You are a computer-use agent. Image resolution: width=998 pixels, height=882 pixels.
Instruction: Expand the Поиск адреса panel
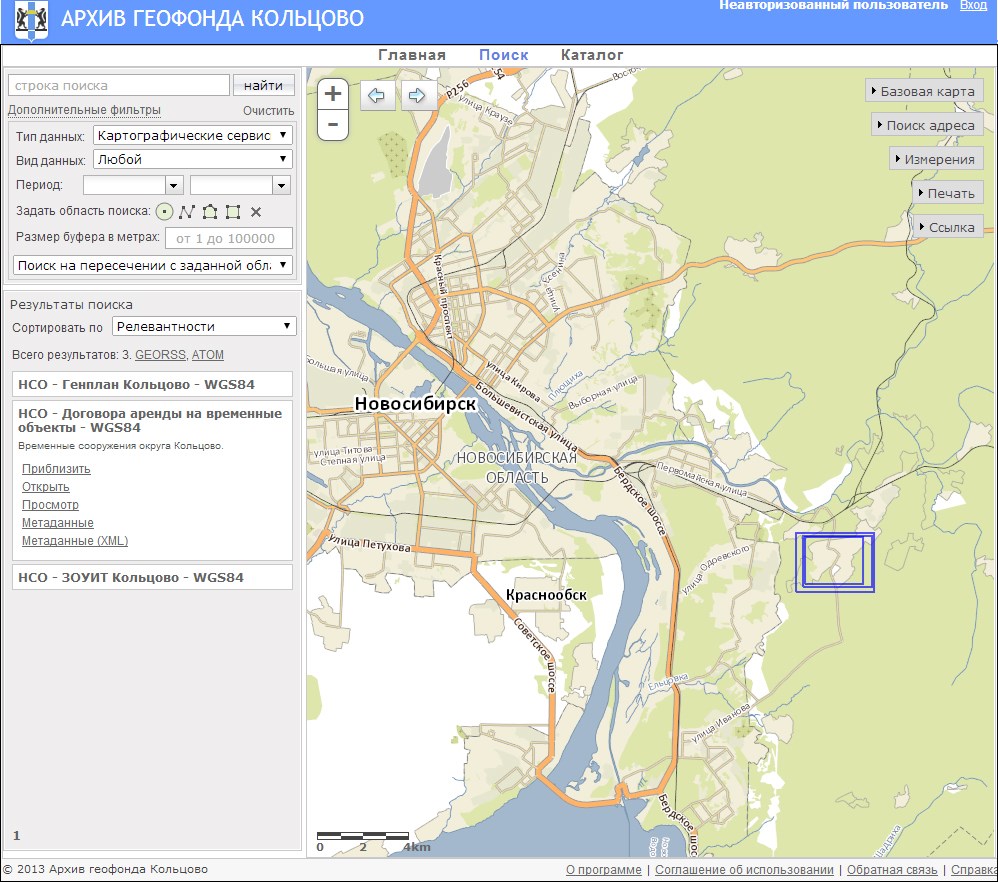pos(927,125)
